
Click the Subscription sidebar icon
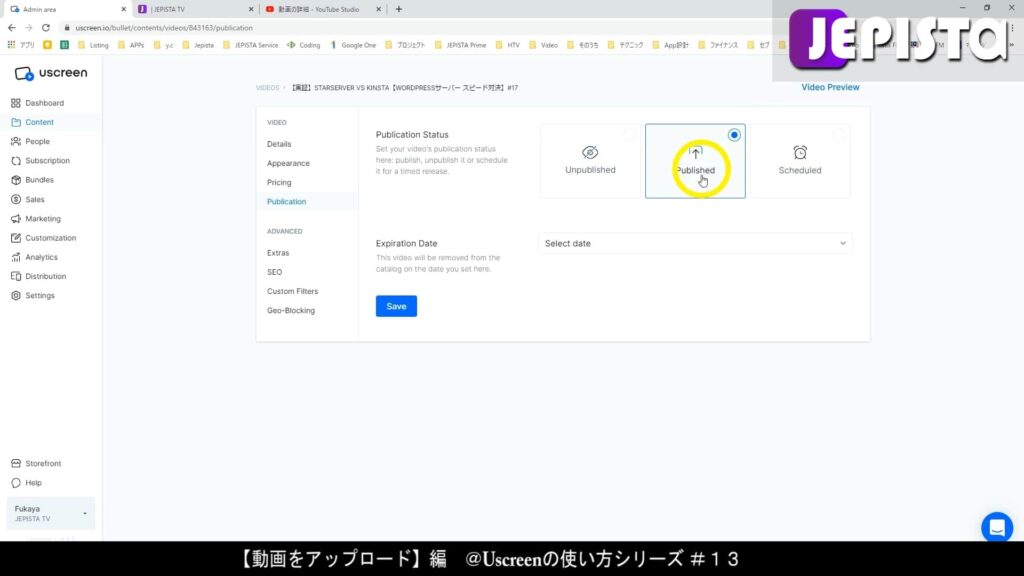(16, 161)
